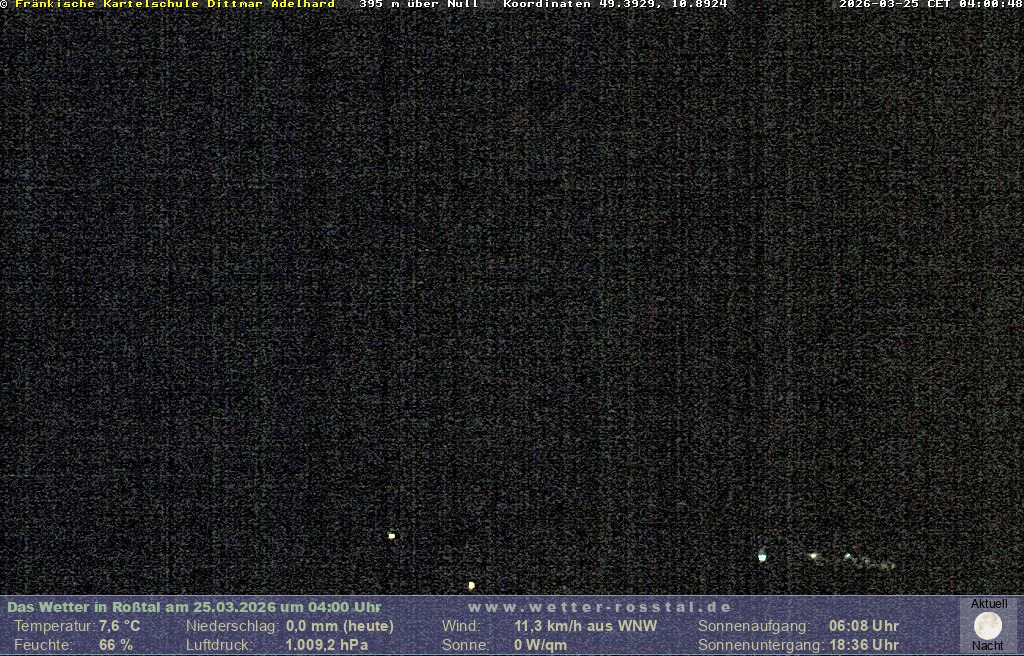The image size is (1024, 656).
Task: Click the temperature value 7,6 °C
Action: 119,626
